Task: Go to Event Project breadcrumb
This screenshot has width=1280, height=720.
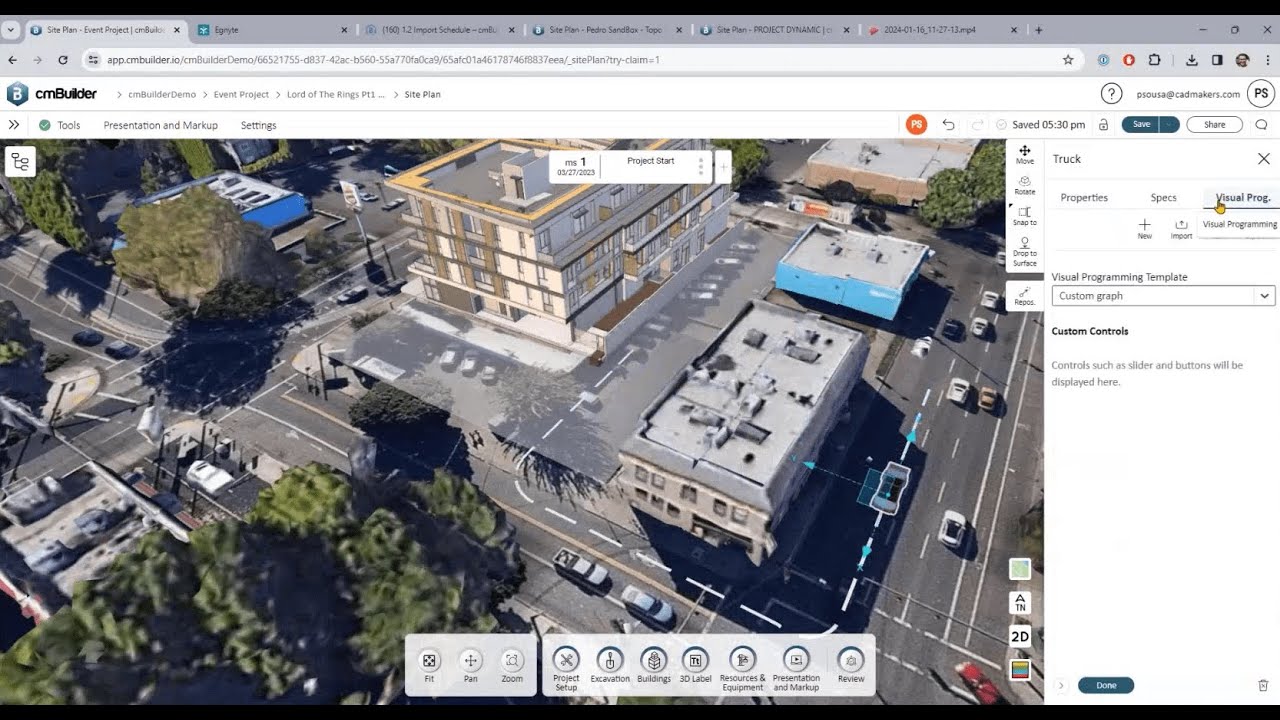Action: (242, 94)
